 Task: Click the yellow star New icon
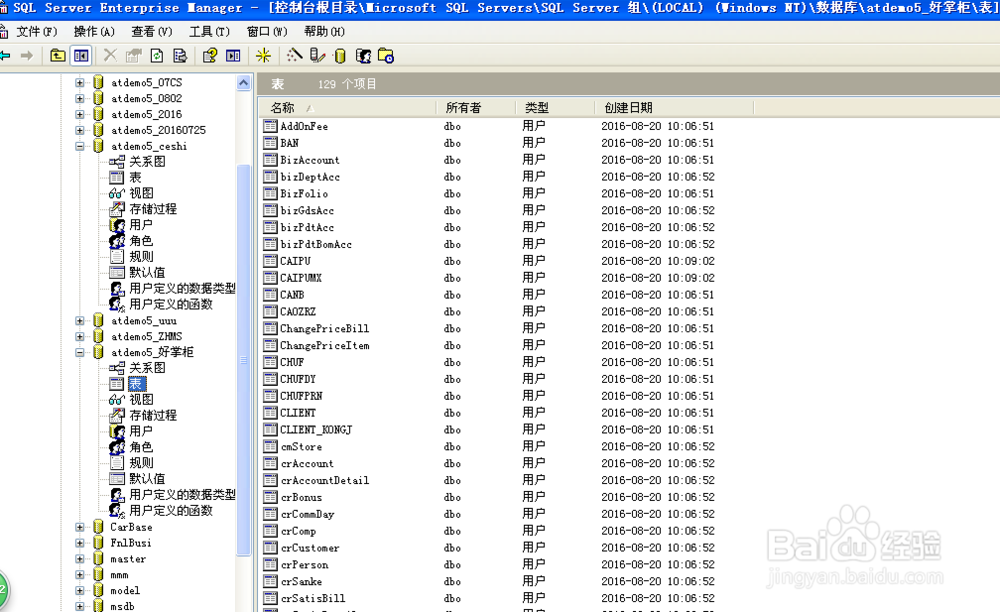[263, 56]
